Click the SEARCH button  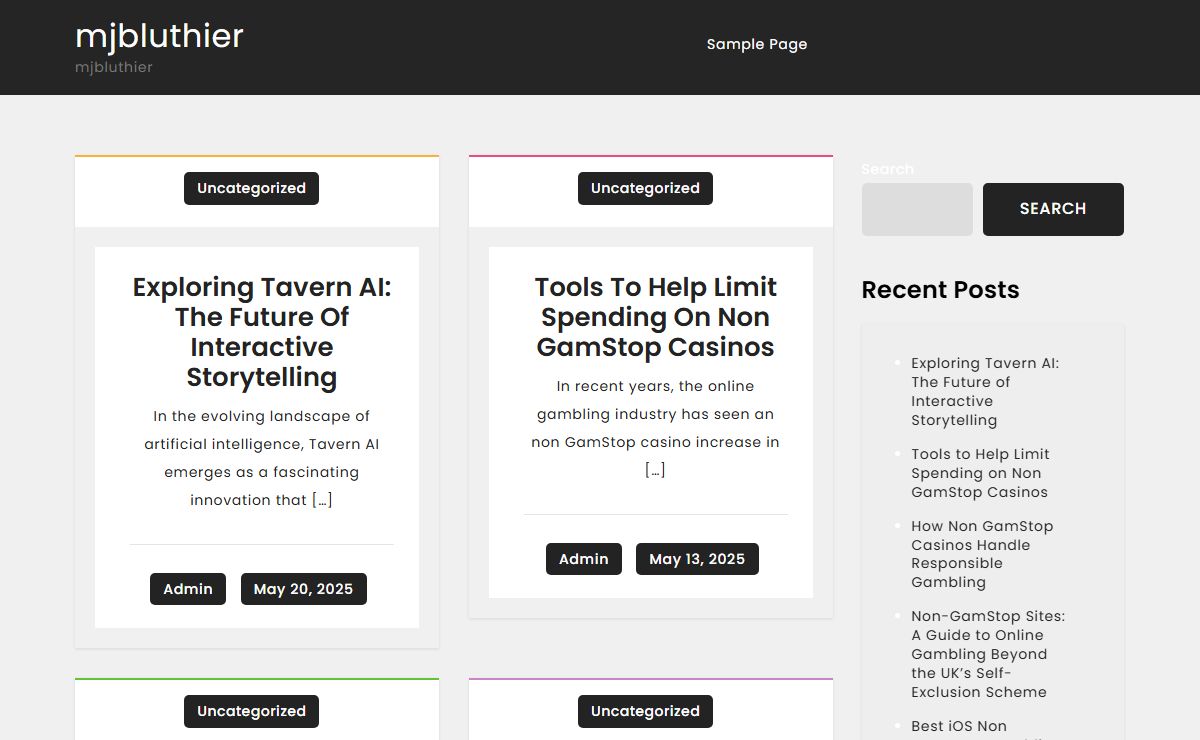click(x=1053, y=209)
